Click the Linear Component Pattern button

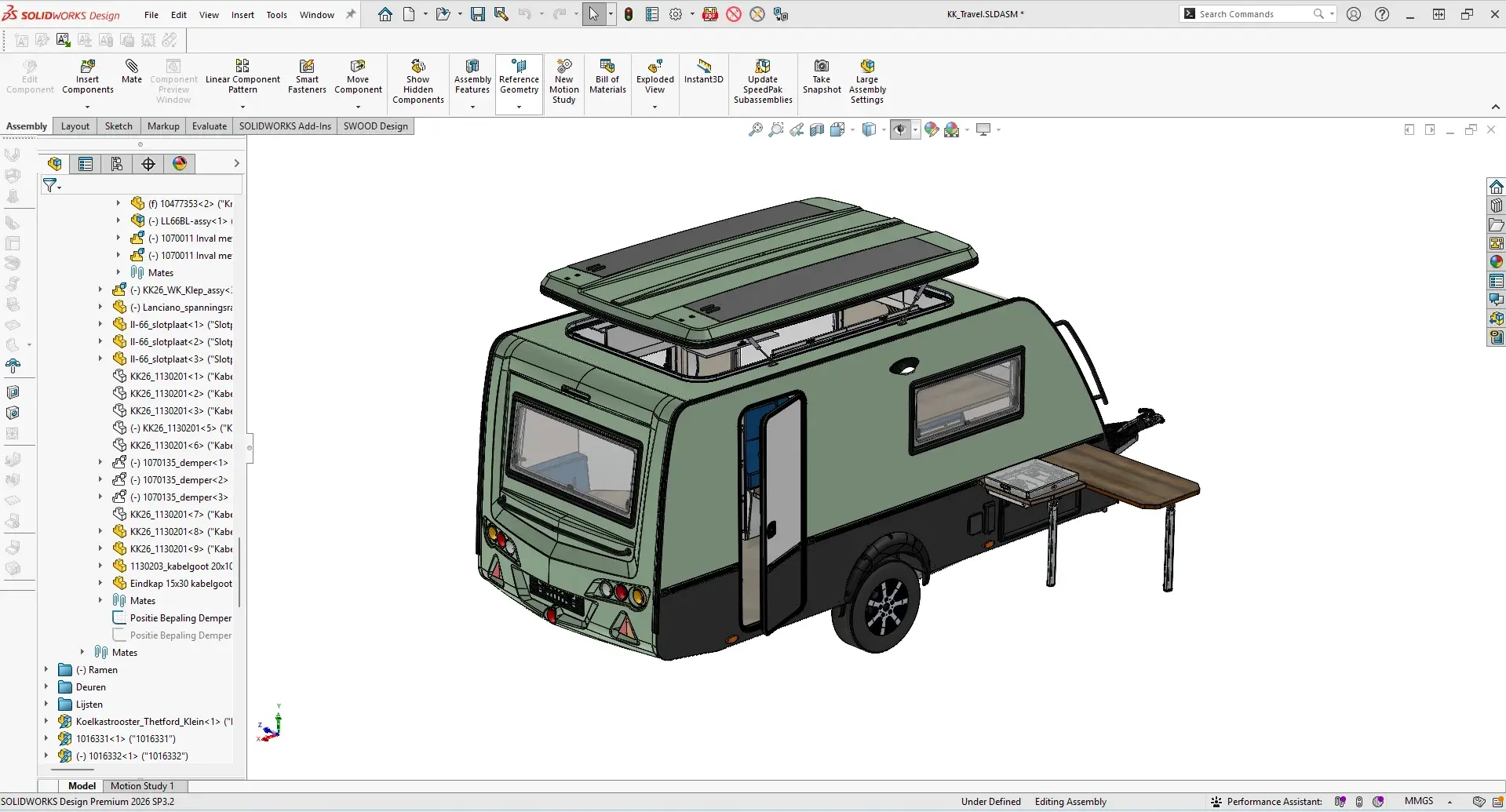(x=242, y=76)
